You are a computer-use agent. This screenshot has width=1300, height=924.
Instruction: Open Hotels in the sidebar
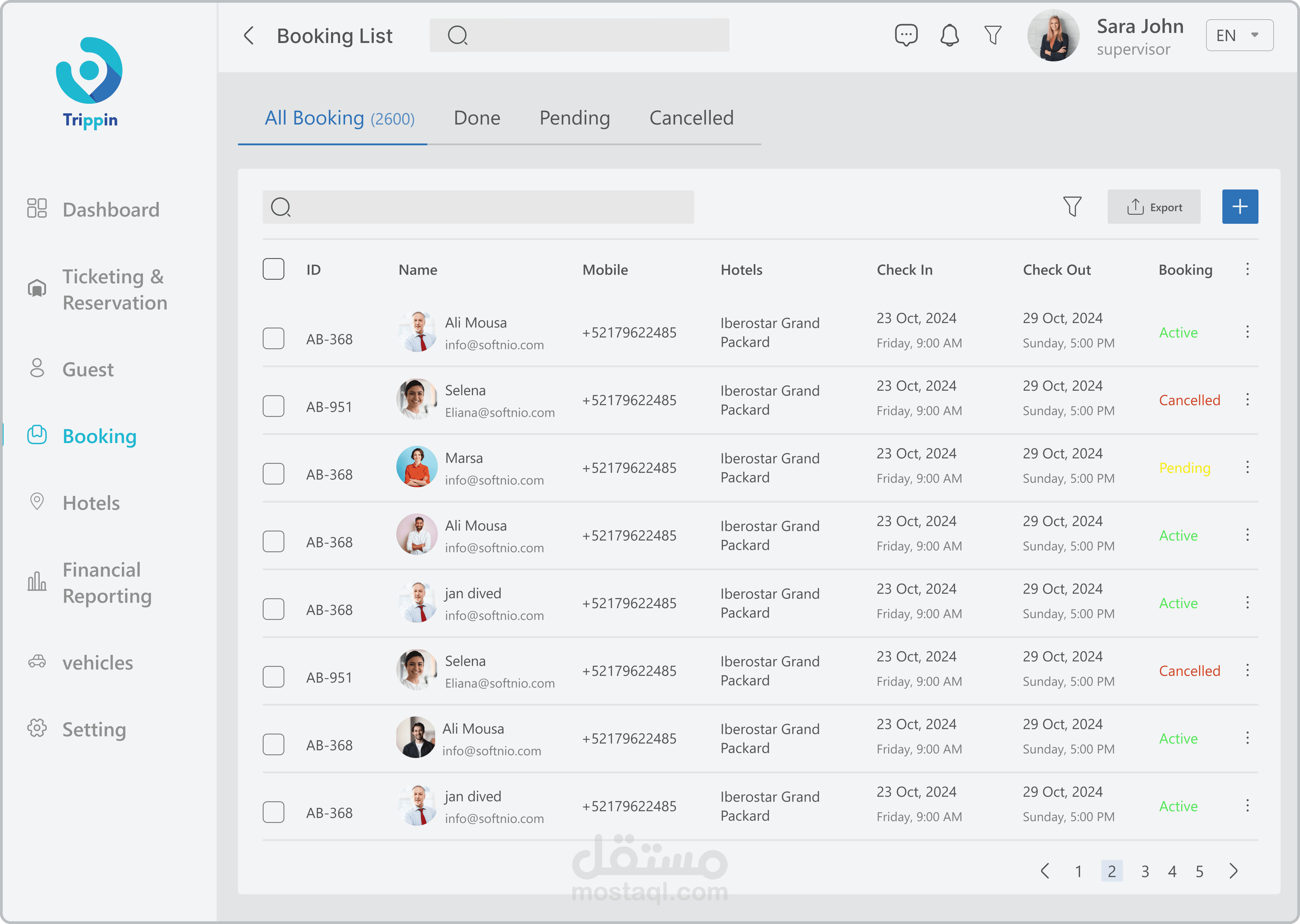91,503
